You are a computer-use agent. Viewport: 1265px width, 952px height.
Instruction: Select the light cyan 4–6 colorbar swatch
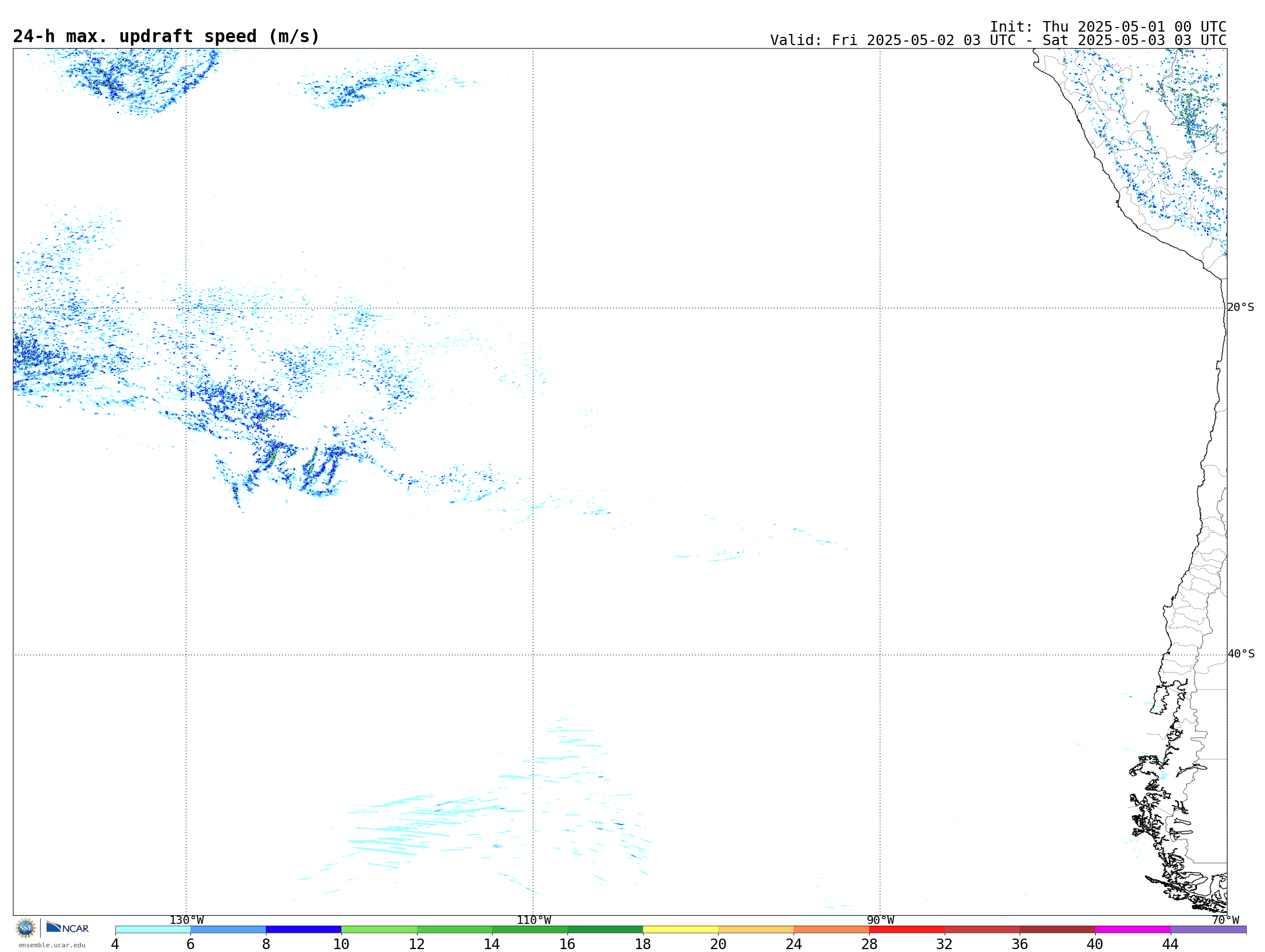153,930
